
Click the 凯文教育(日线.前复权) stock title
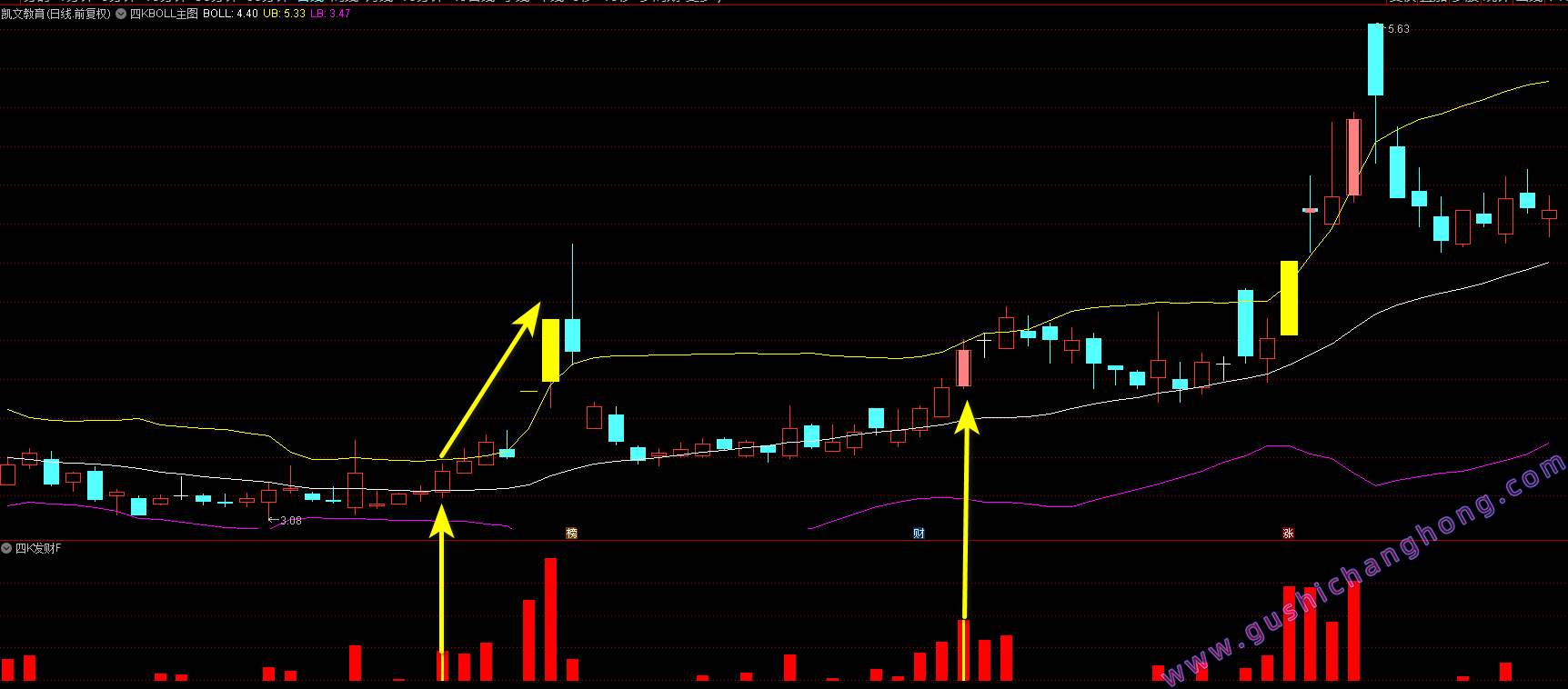point(56,14)
